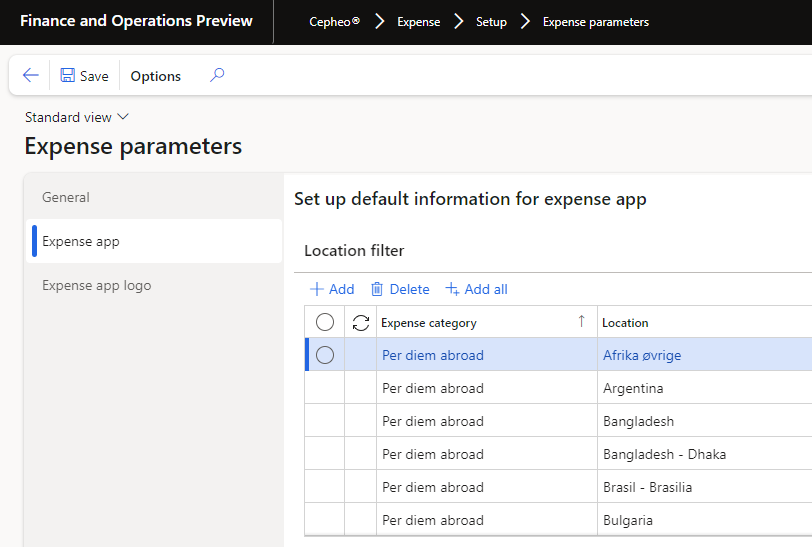812x547 pixels.
Task: Expand the Standard view dropdown
Action: [x=123, y=117]
